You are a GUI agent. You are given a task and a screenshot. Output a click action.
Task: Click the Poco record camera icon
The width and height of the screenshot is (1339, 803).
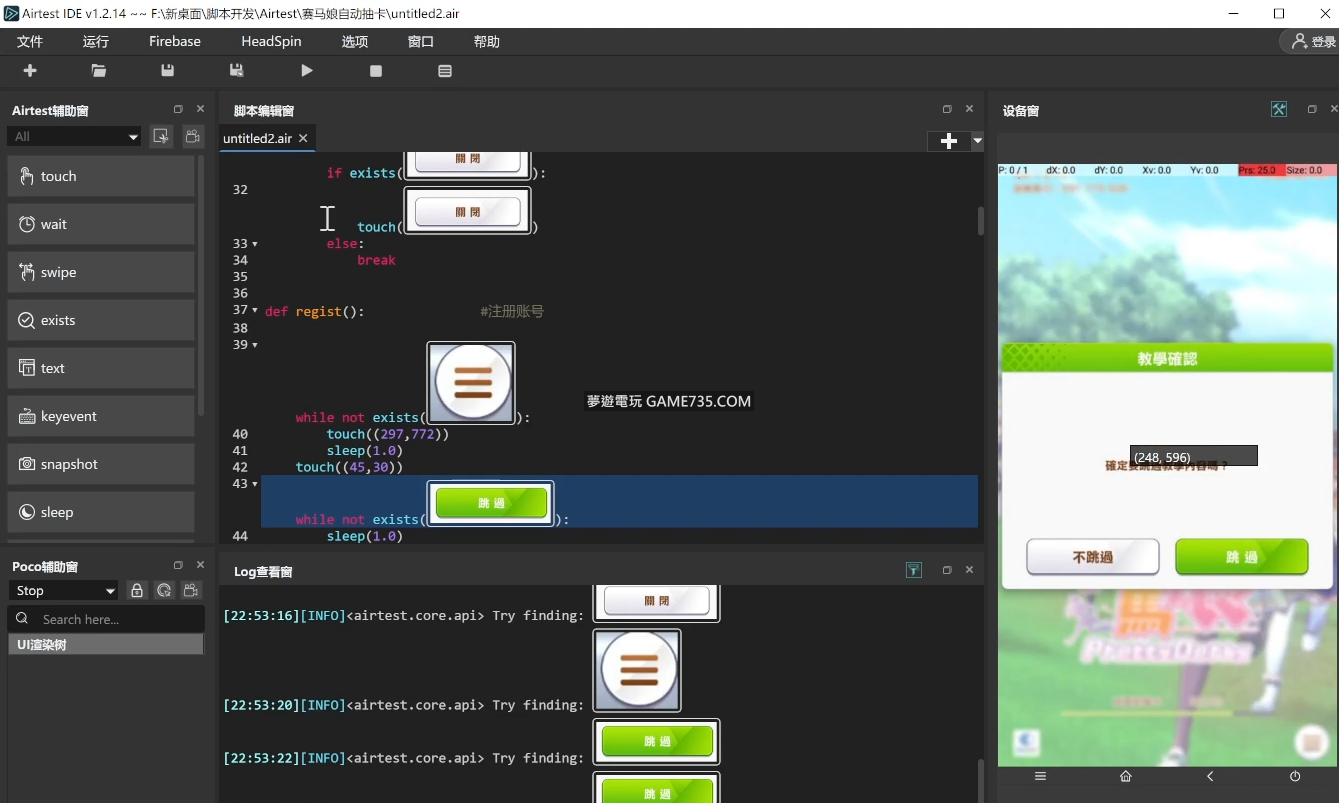tap(192, 591)
